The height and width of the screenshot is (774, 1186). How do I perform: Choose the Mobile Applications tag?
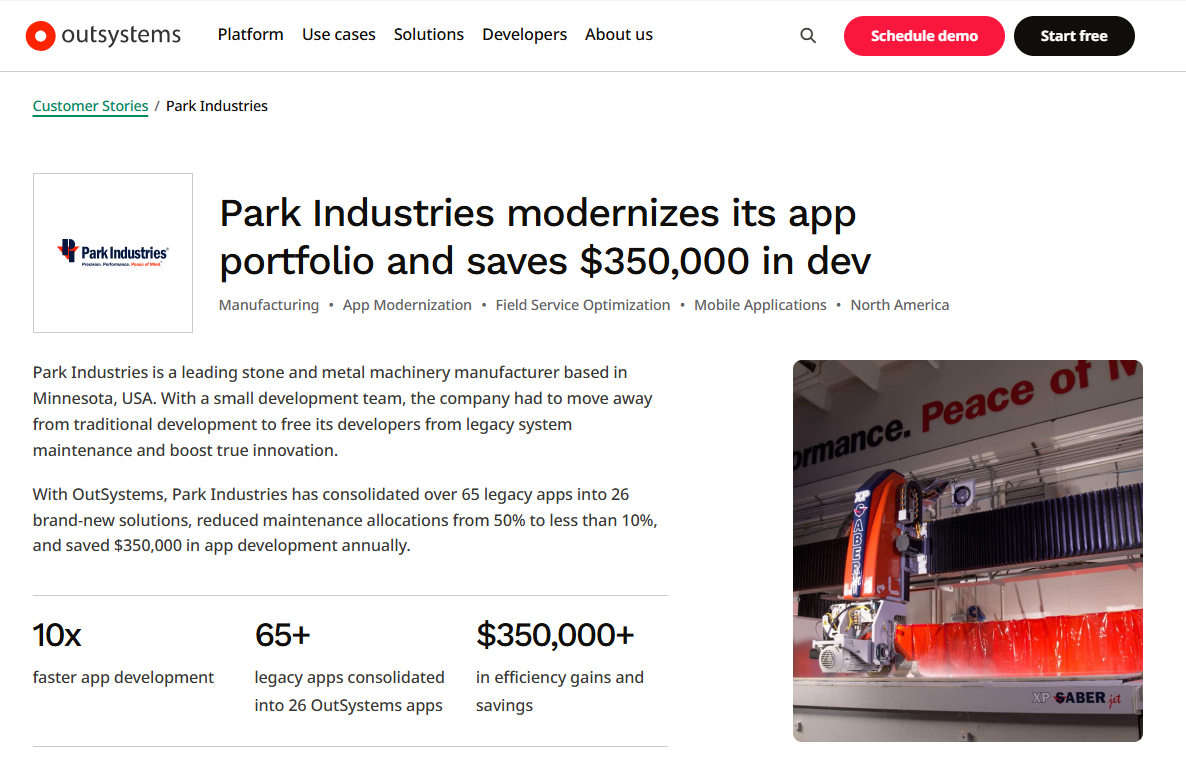click(760, 305)
